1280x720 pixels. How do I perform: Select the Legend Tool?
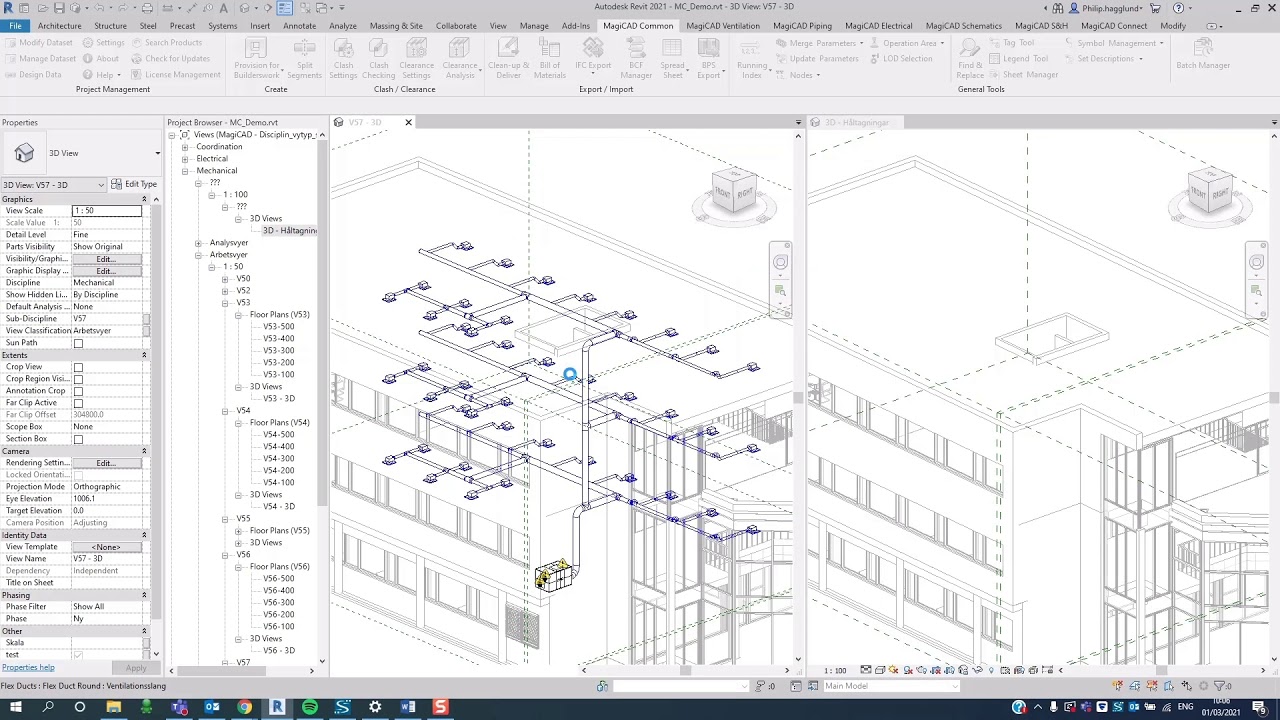(1019, 58)
